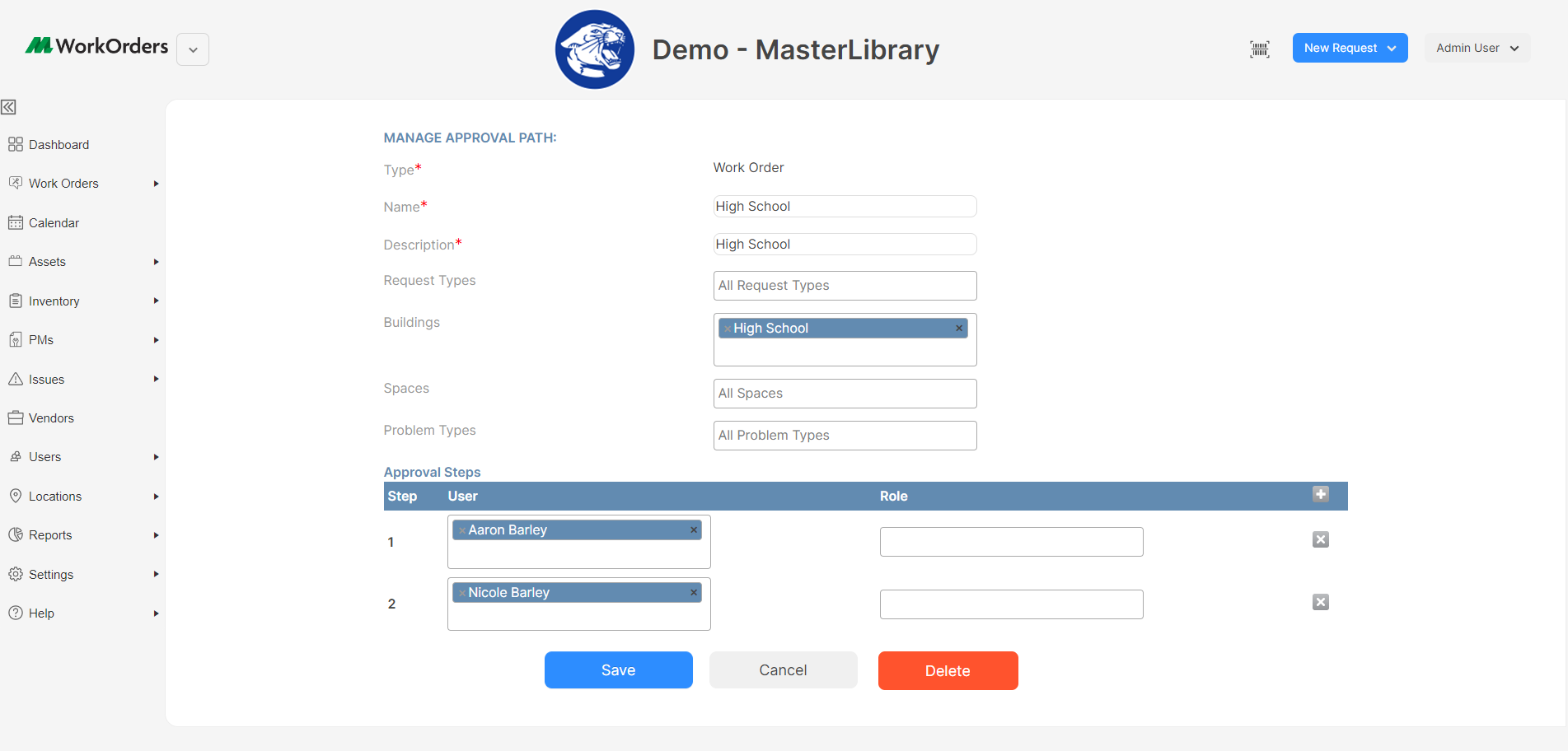Select the Dashboard icon
The width and height of the screenshot is (1568, 751).
coord(16,144)
